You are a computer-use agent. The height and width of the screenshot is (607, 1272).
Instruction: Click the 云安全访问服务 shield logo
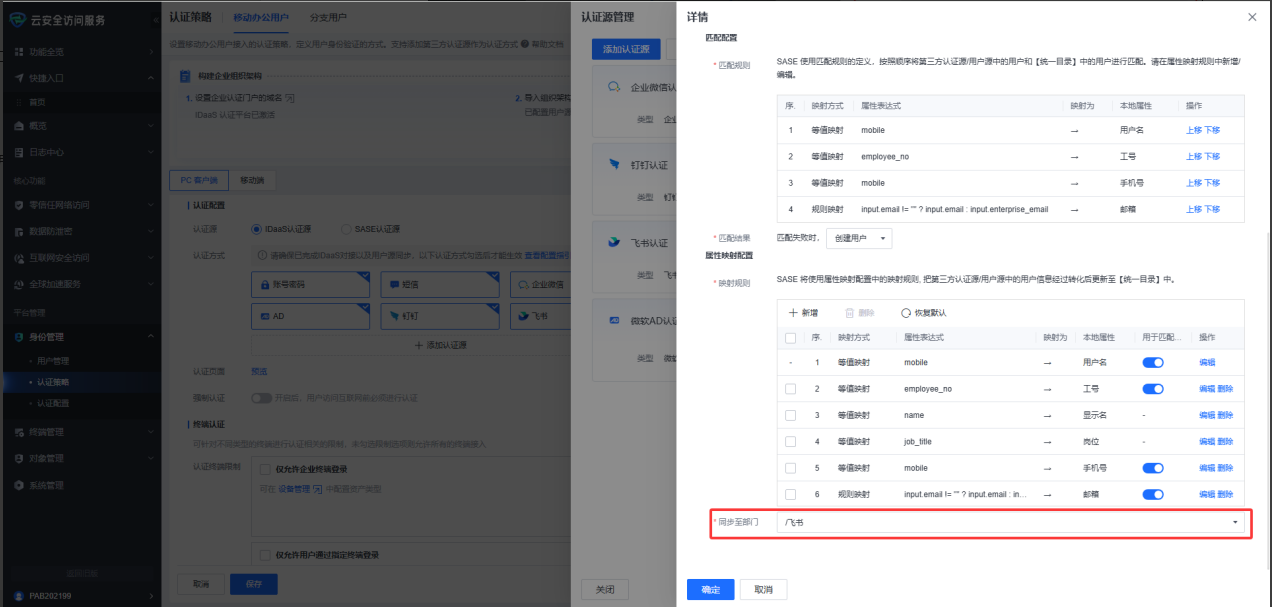coord(17,20)
